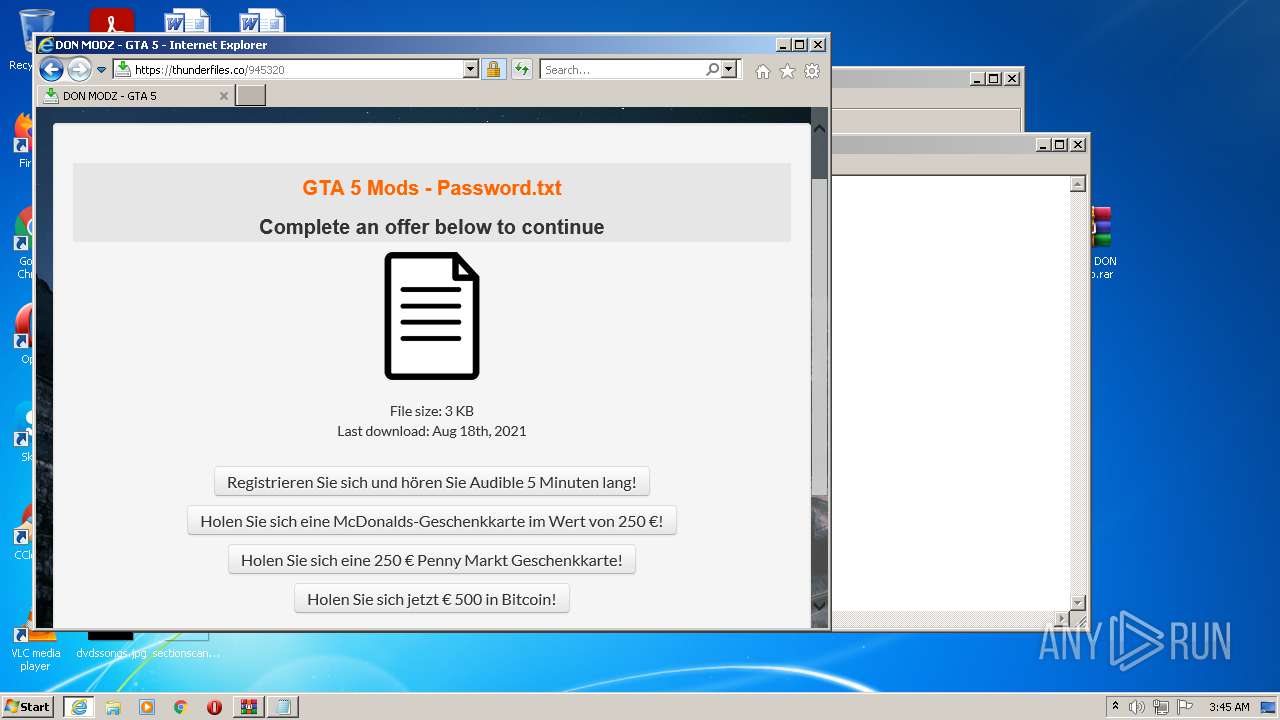
Task: Click the Refresh page icon
Action: [521, 70]
